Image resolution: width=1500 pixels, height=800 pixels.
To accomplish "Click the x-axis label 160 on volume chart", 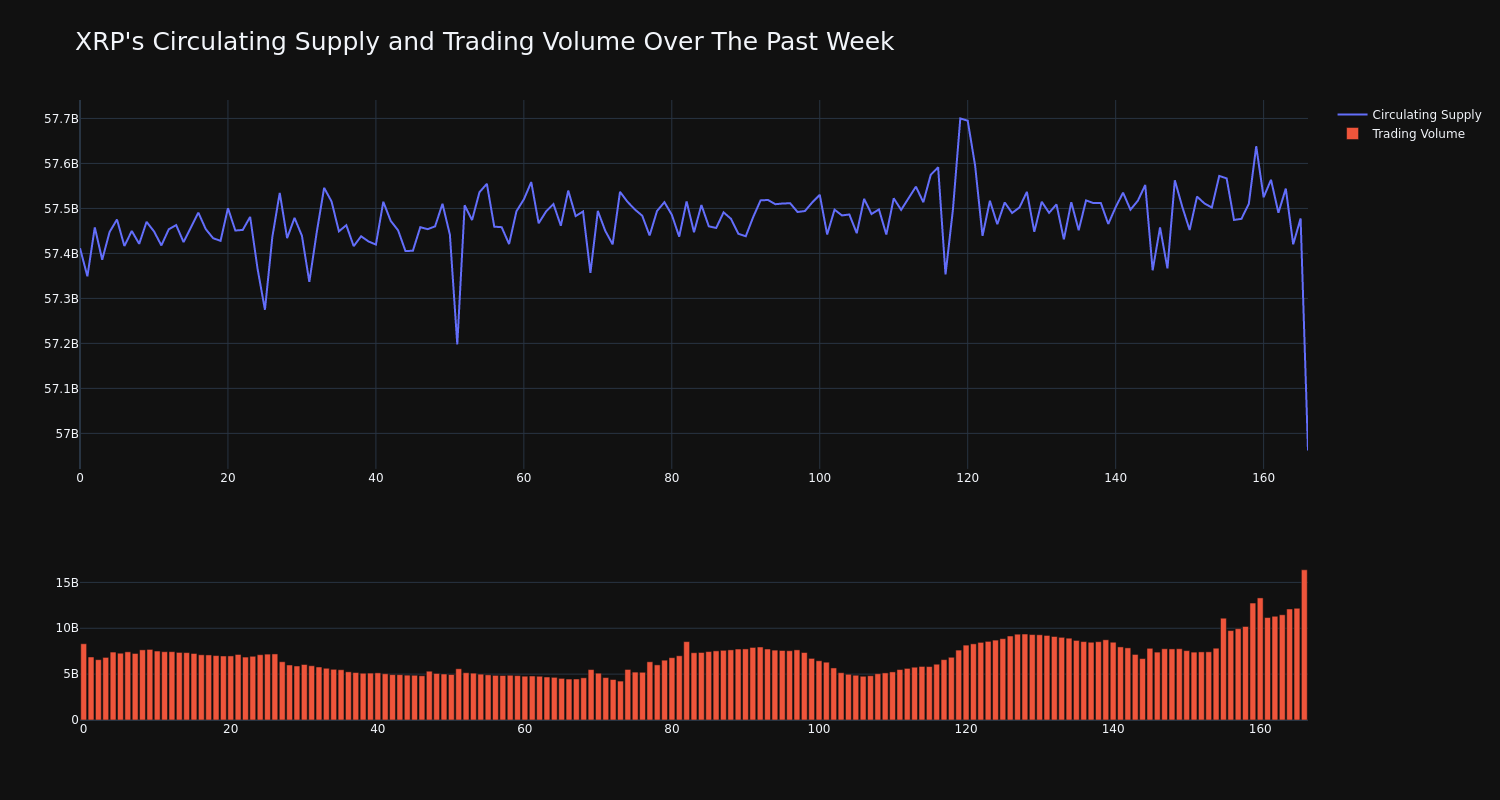I will (1260, 729).
